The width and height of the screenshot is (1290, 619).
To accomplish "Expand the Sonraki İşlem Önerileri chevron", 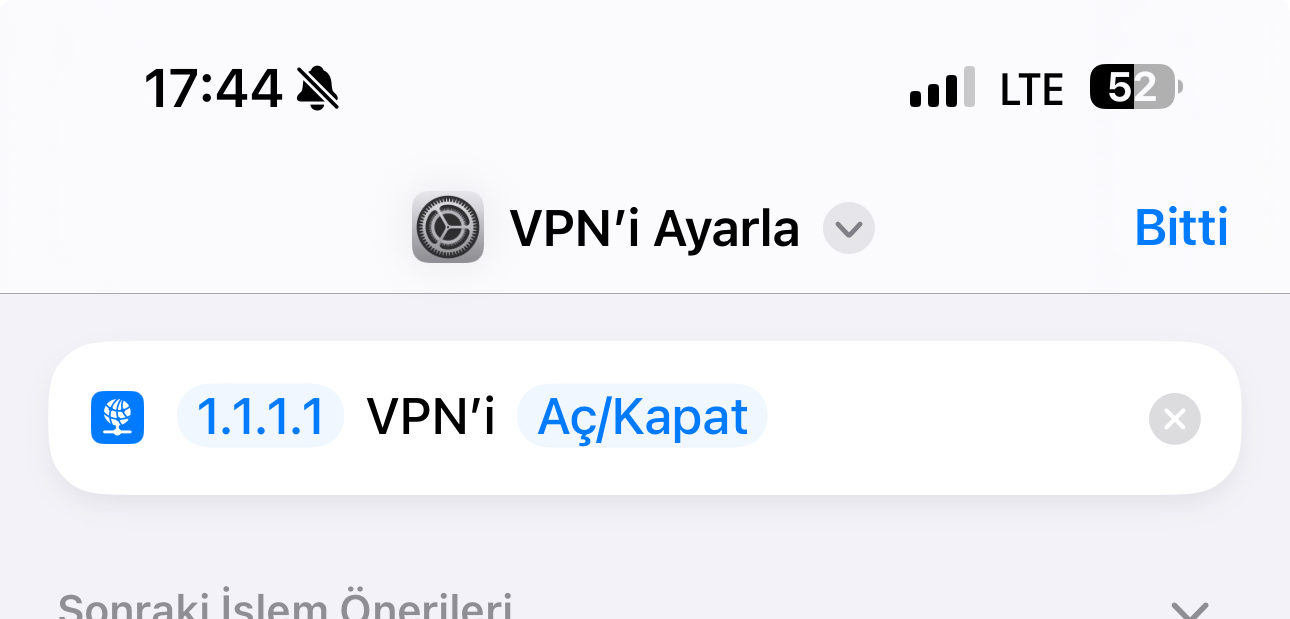I will (x=1190, y=609).
